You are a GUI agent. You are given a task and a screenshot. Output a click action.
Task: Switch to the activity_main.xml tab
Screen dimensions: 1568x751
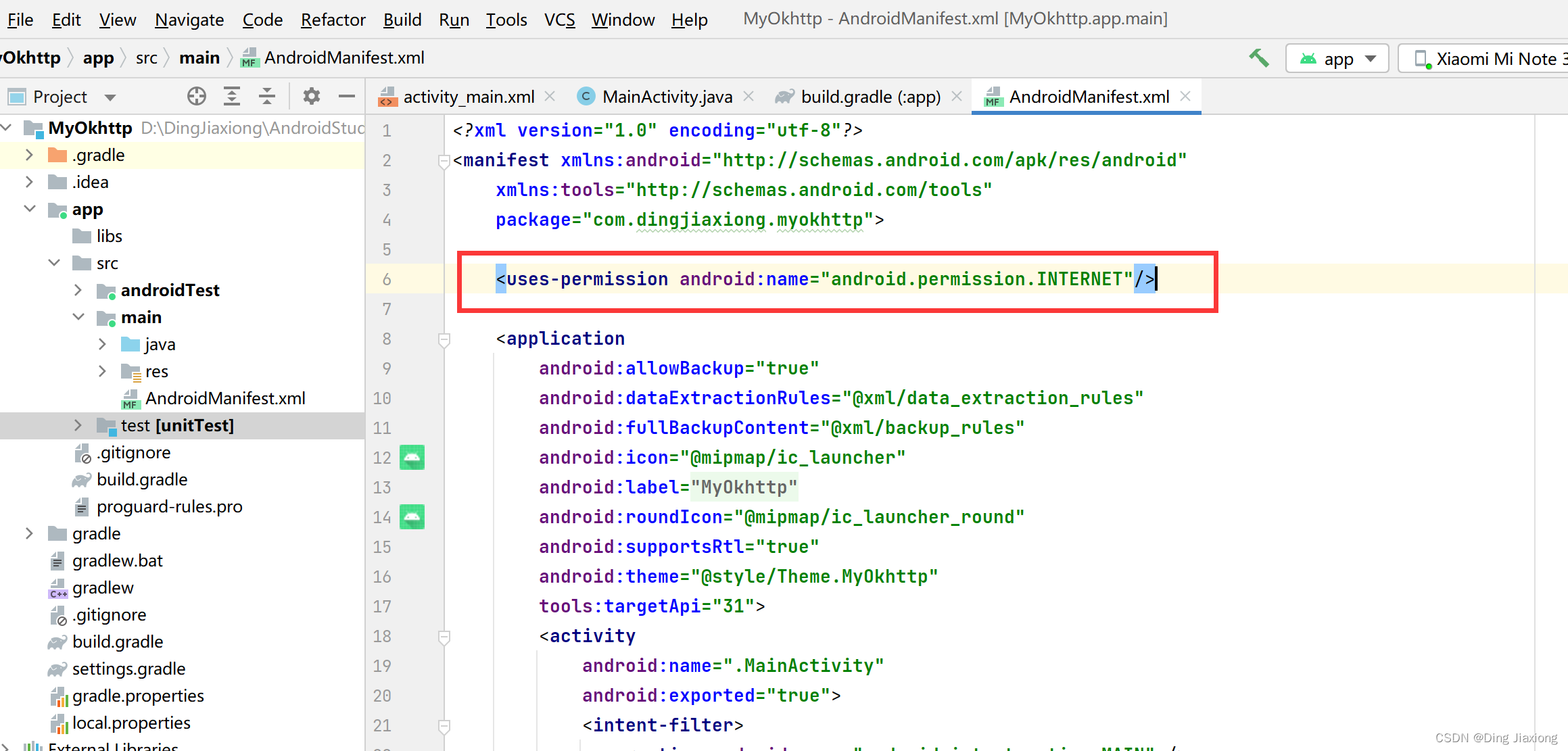(x=469, y=97)
